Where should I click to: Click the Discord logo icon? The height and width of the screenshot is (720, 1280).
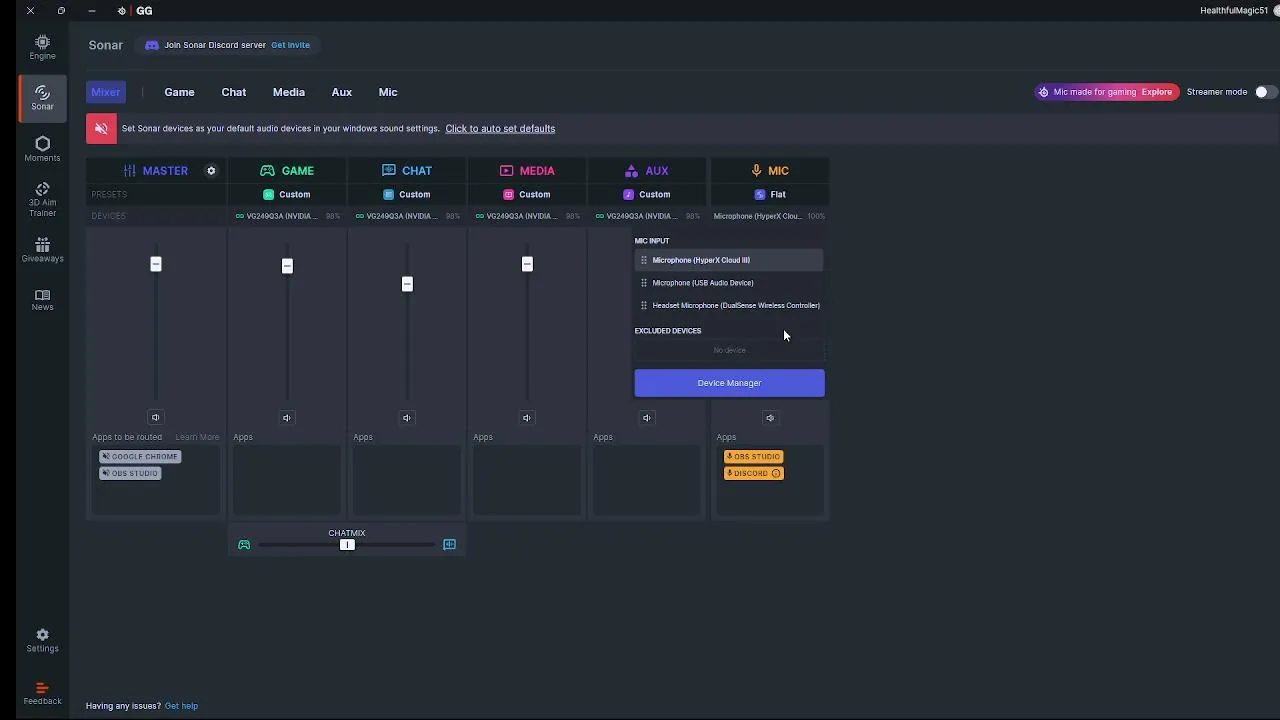152,45
